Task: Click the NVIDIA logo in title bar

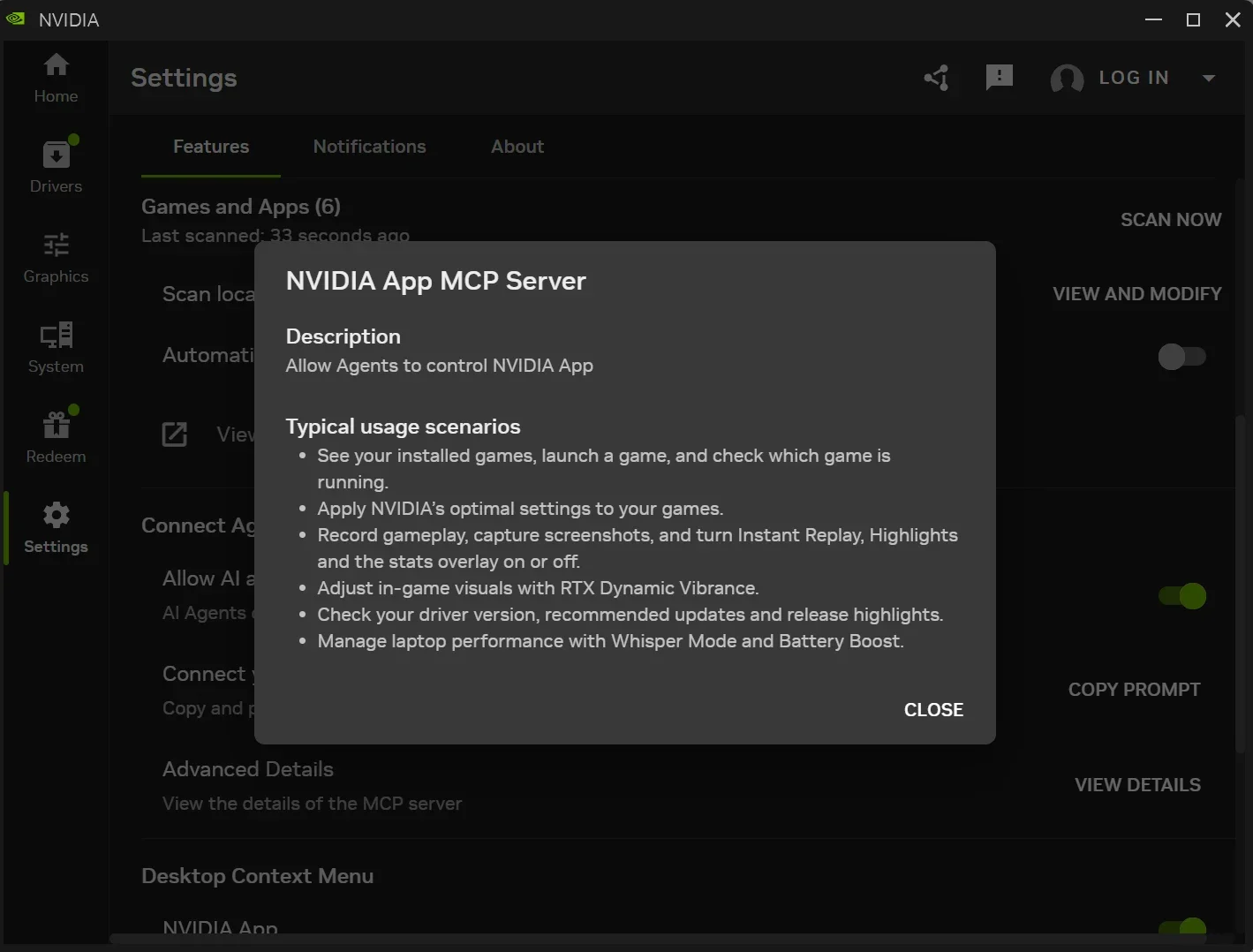Action: pyautogui.click(x=15, y=19)
